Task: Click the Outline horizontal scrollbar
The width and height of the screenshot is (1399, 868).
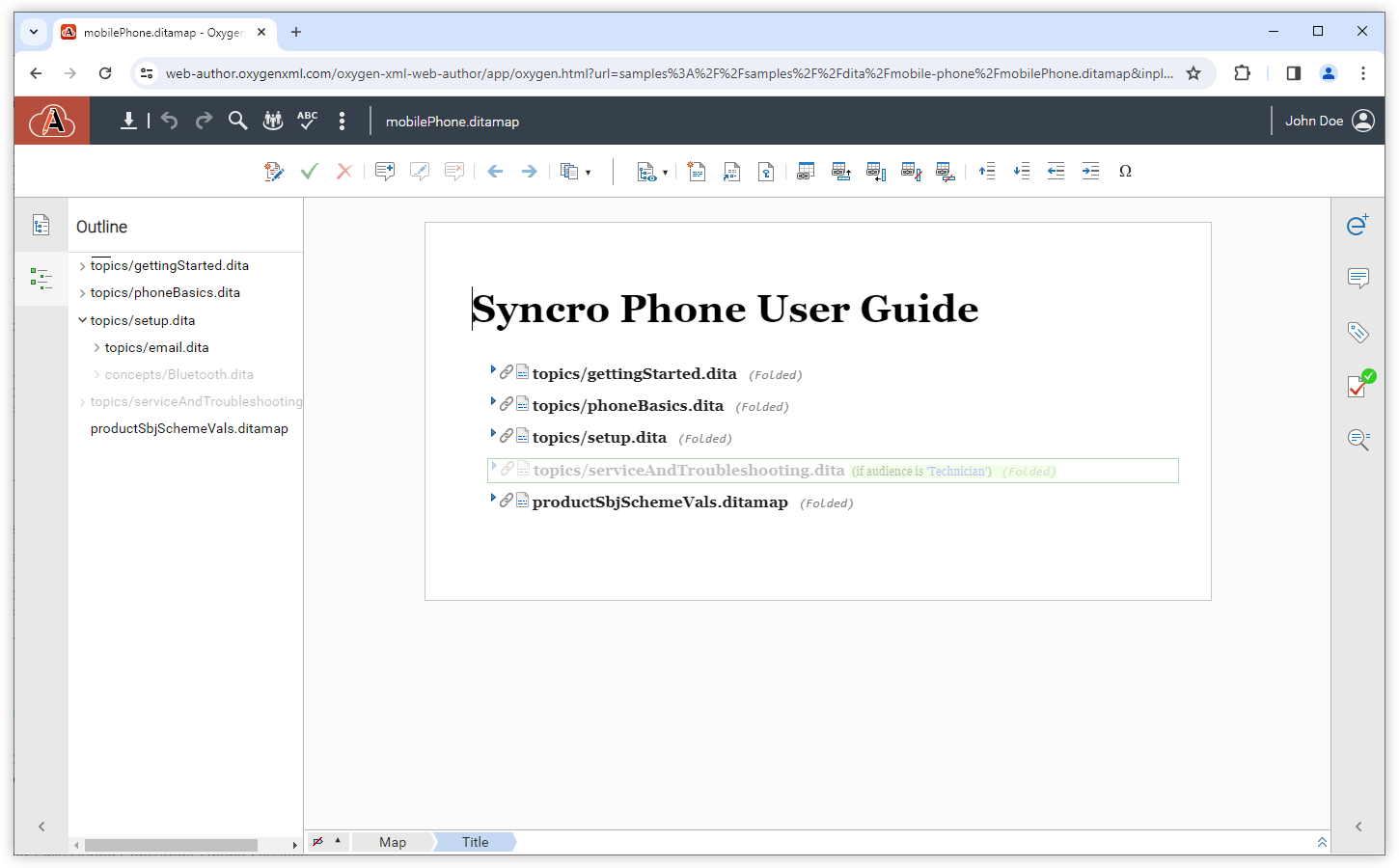Action: [172, 845]
